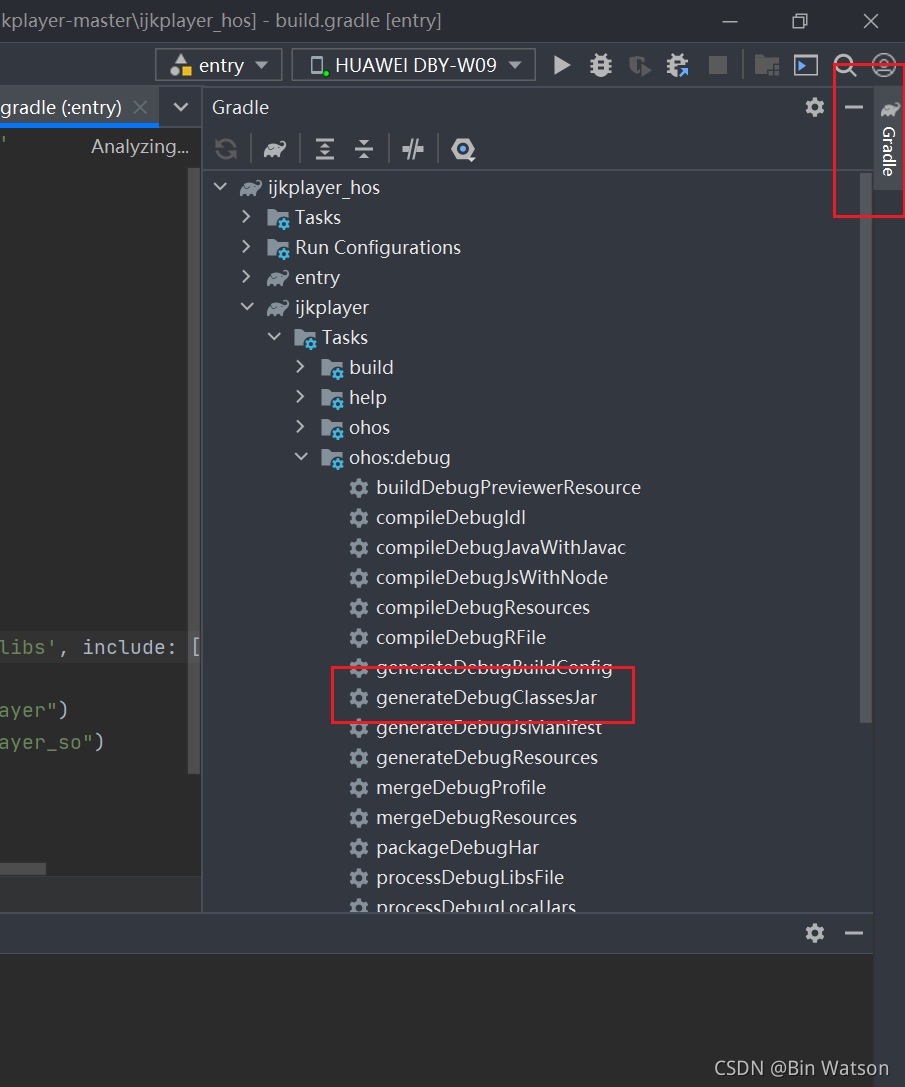Viewport: 905px width, 1087px height.
Task: Open search everywhere magnifier icon
Action: [x=845, y=66]
